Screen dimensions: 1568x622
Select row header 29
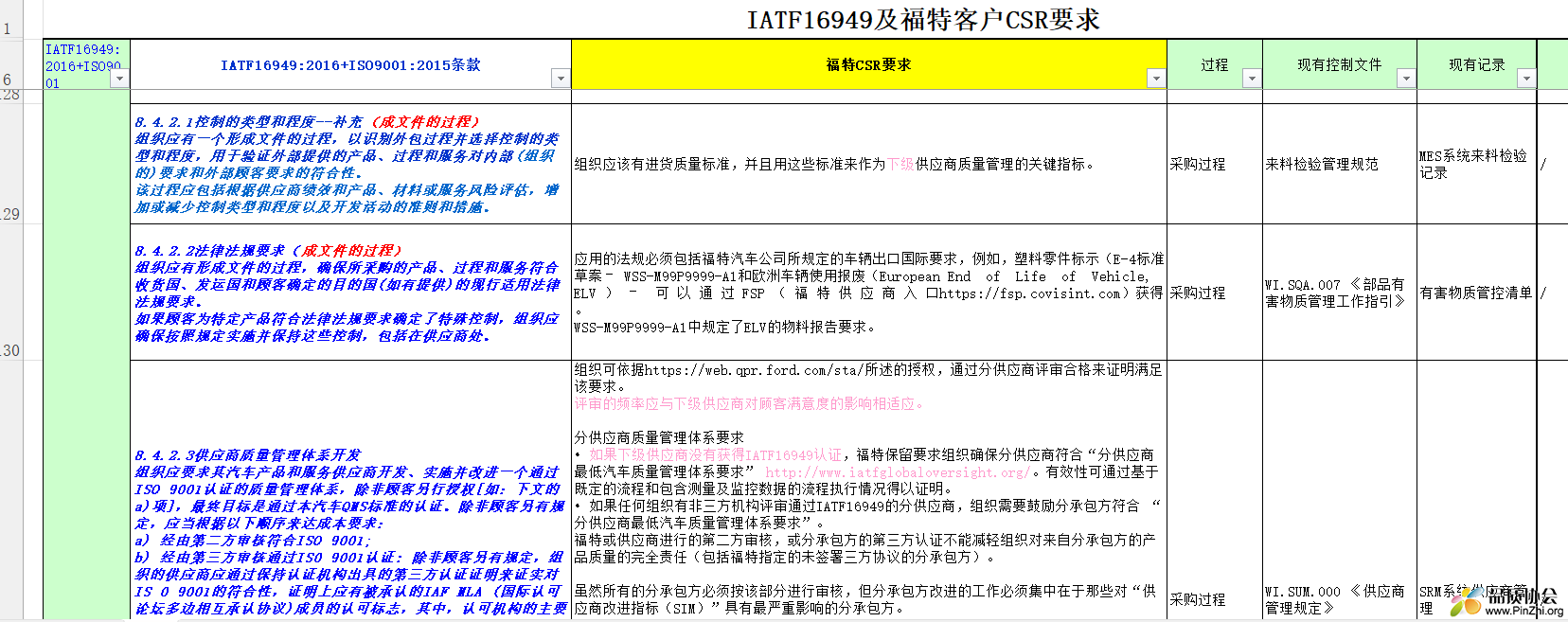(10, 164)
